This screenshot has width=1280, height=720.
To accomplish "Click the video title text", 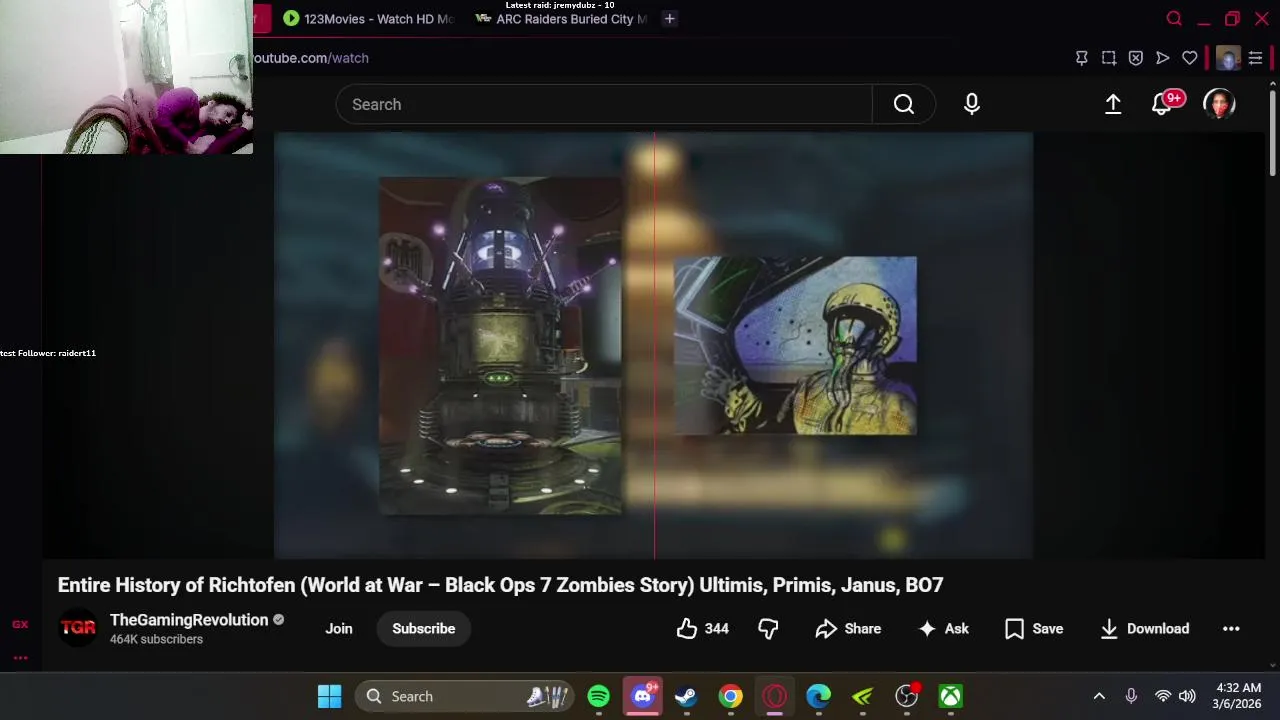I will point(500,585).
